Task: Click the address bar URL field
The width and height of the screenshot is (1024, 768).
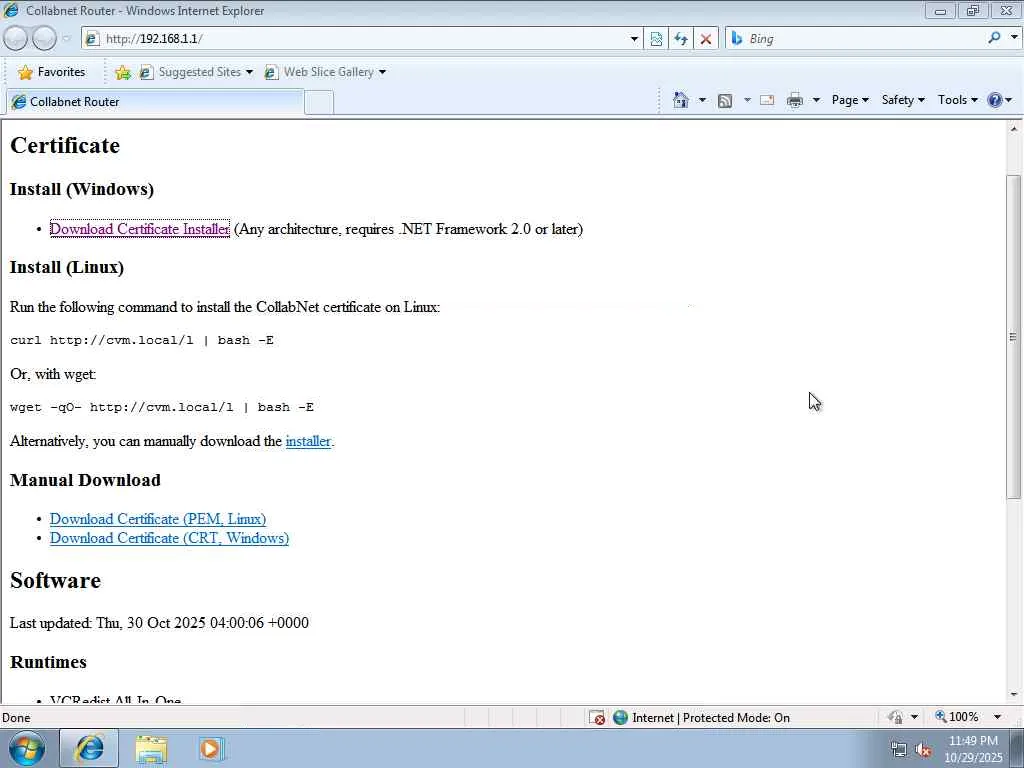Action: 356,39
